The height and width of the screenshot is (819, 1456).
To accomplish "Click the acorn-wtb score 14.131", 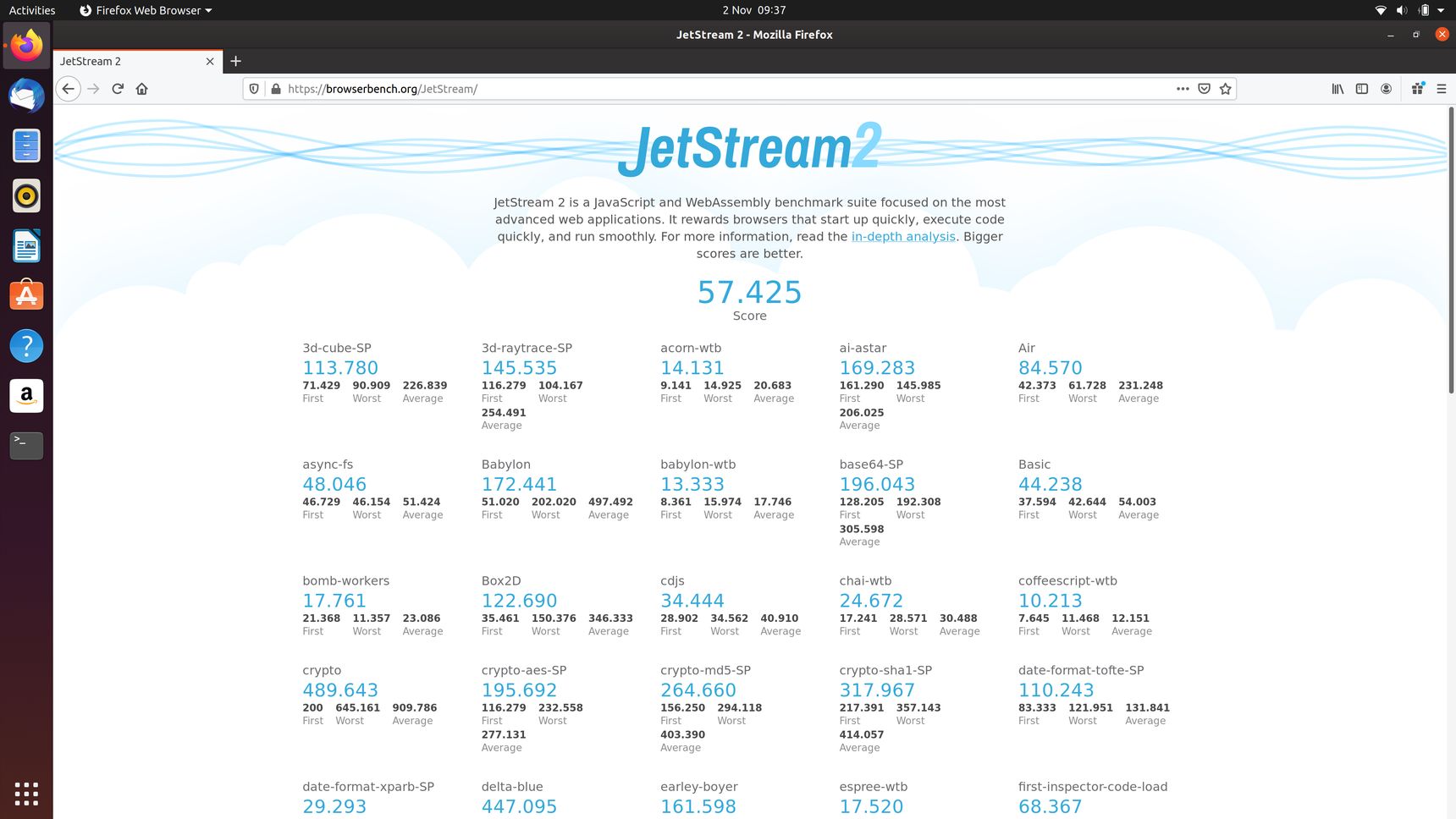I will pos(692,368).
